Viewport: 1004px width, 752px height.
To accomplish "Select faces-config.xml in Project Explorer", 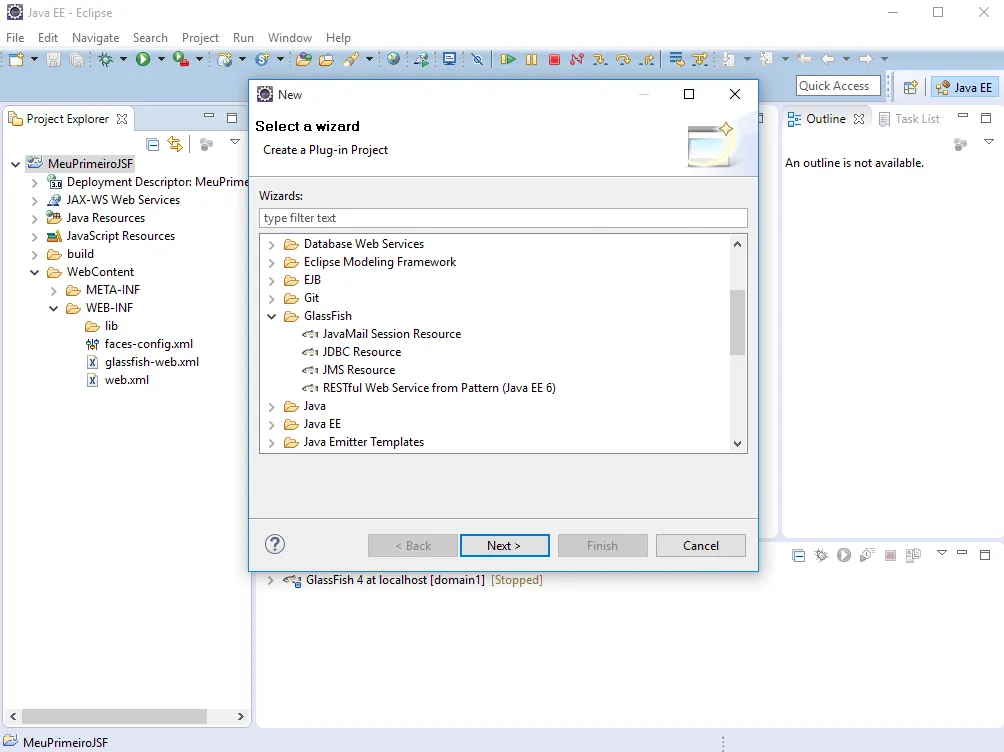I will (148, 345).
